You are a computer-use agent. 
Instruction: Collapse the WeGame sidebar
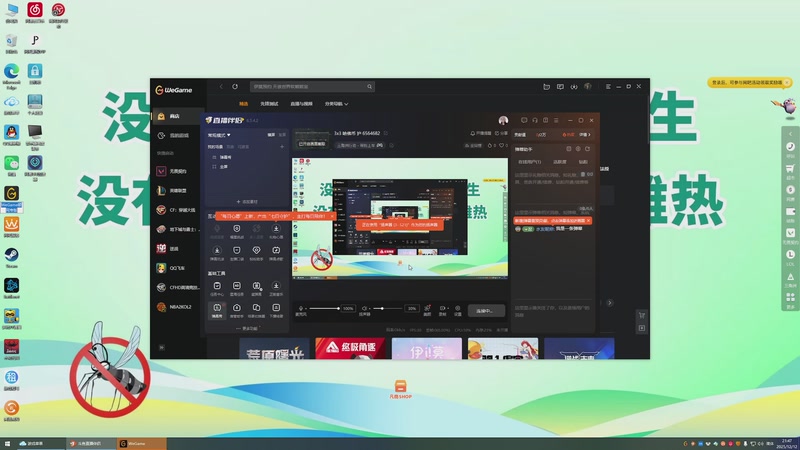(x=162, y=347)
